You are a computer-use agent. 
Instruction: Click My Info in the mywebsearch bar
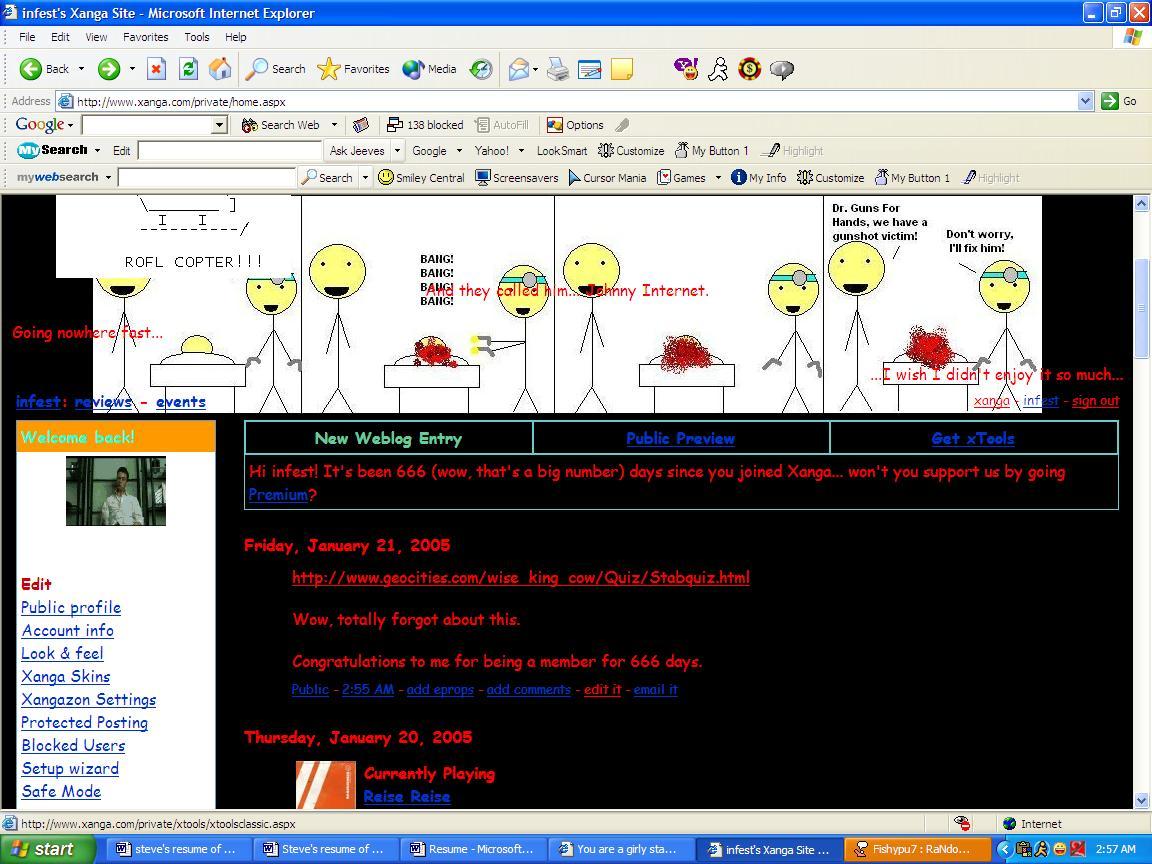pyautogui.click(x=759, y=178)
